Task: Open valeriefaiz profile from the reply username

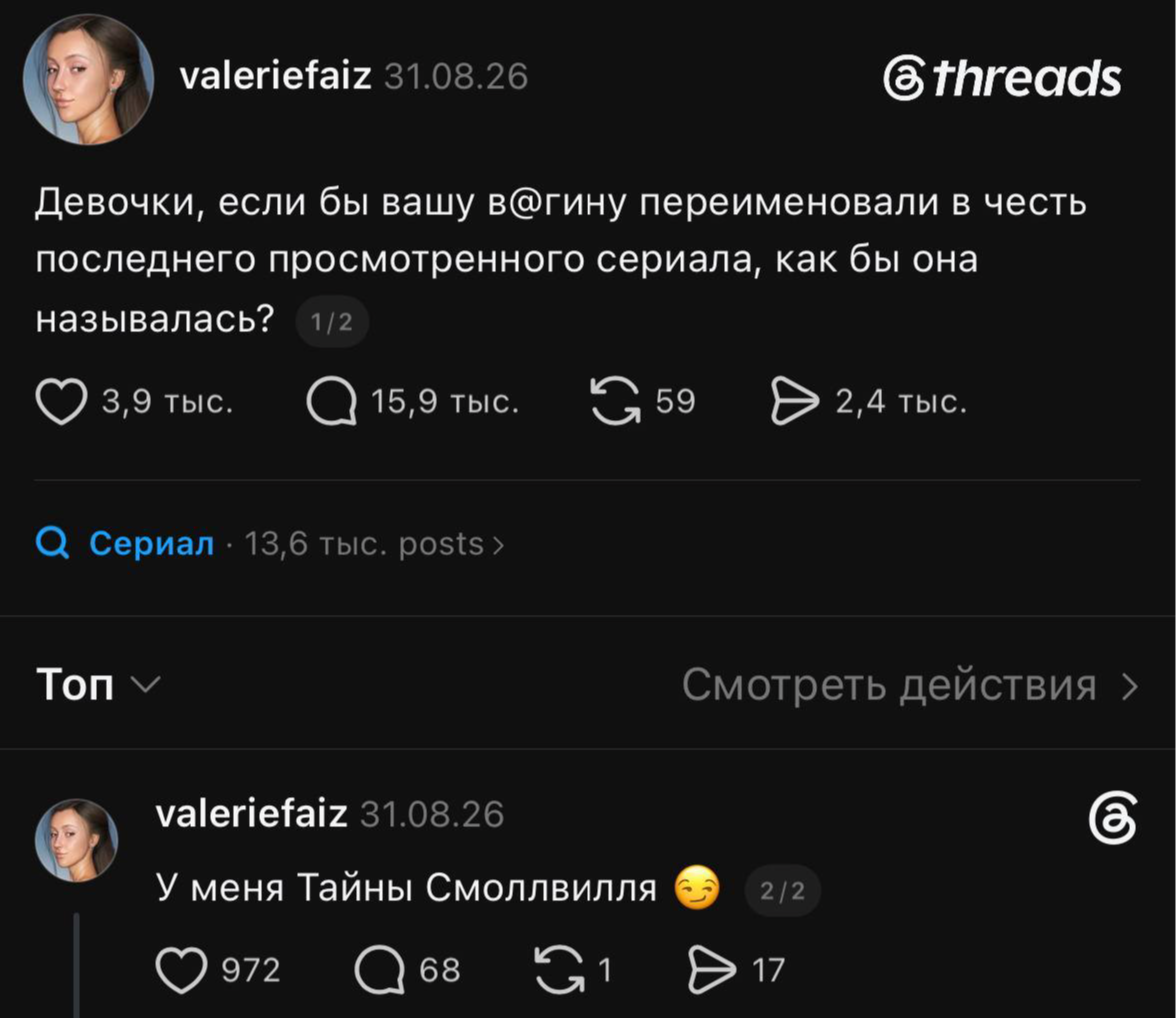Action: coord(251,814)
